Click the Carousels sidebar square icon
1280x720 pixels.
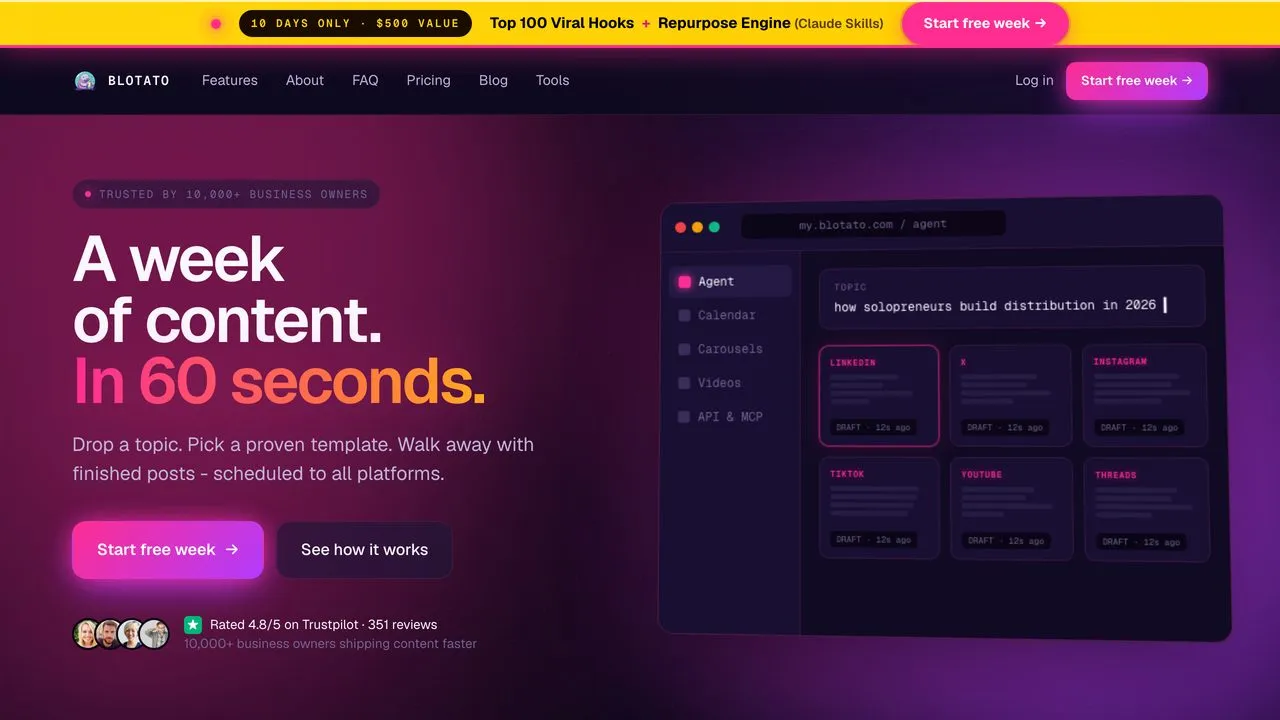click(x=685, y=349)
